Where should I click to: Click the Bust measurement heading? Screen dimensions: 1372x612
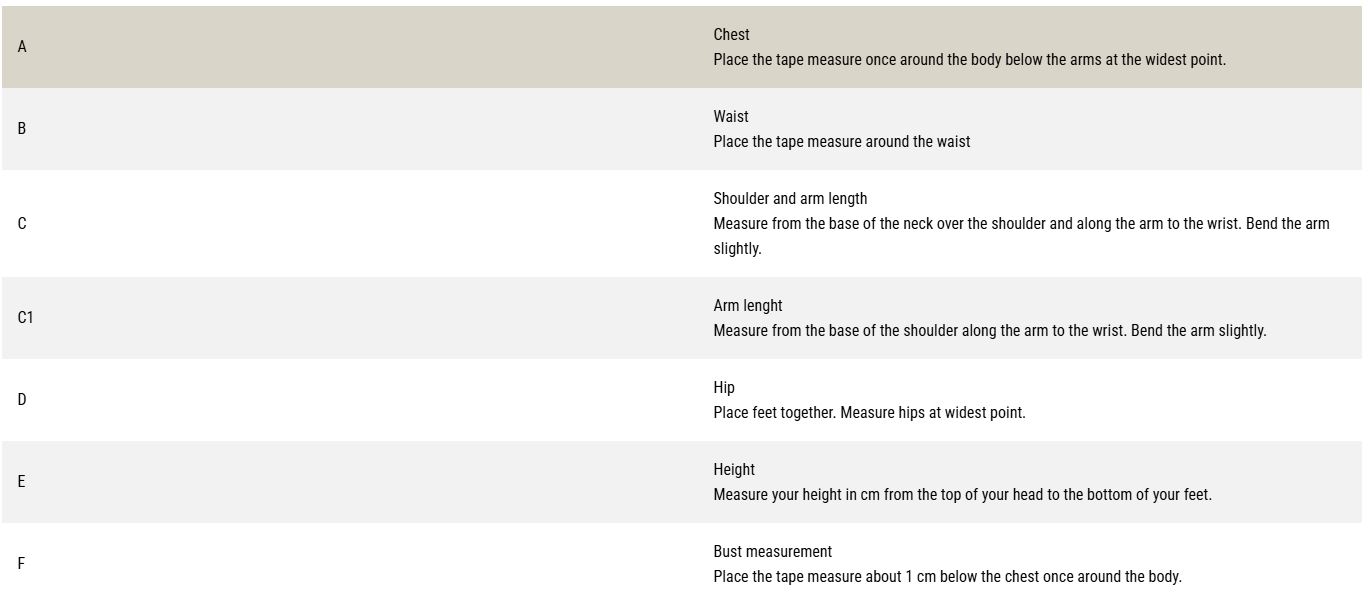pyautogui.click(x=772, y=552)
